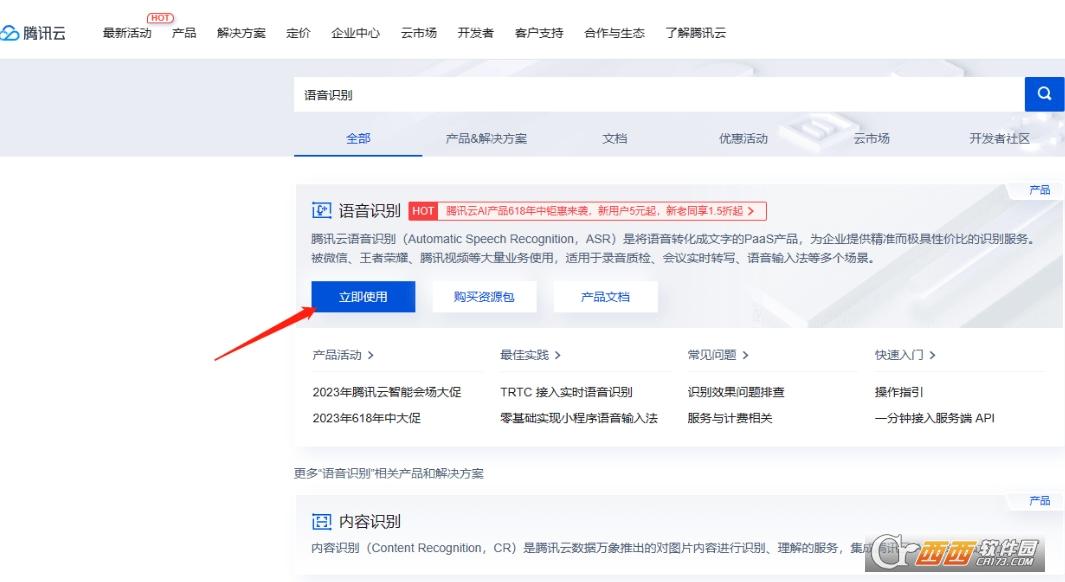Open the 了解腾讯云 menu

[696, 33]
